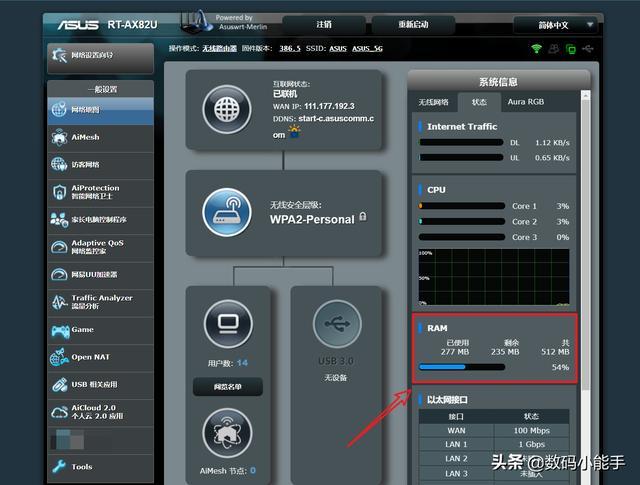Select the Network Map (网络地图) sidebar icon
640x485 pixels.
59,109
